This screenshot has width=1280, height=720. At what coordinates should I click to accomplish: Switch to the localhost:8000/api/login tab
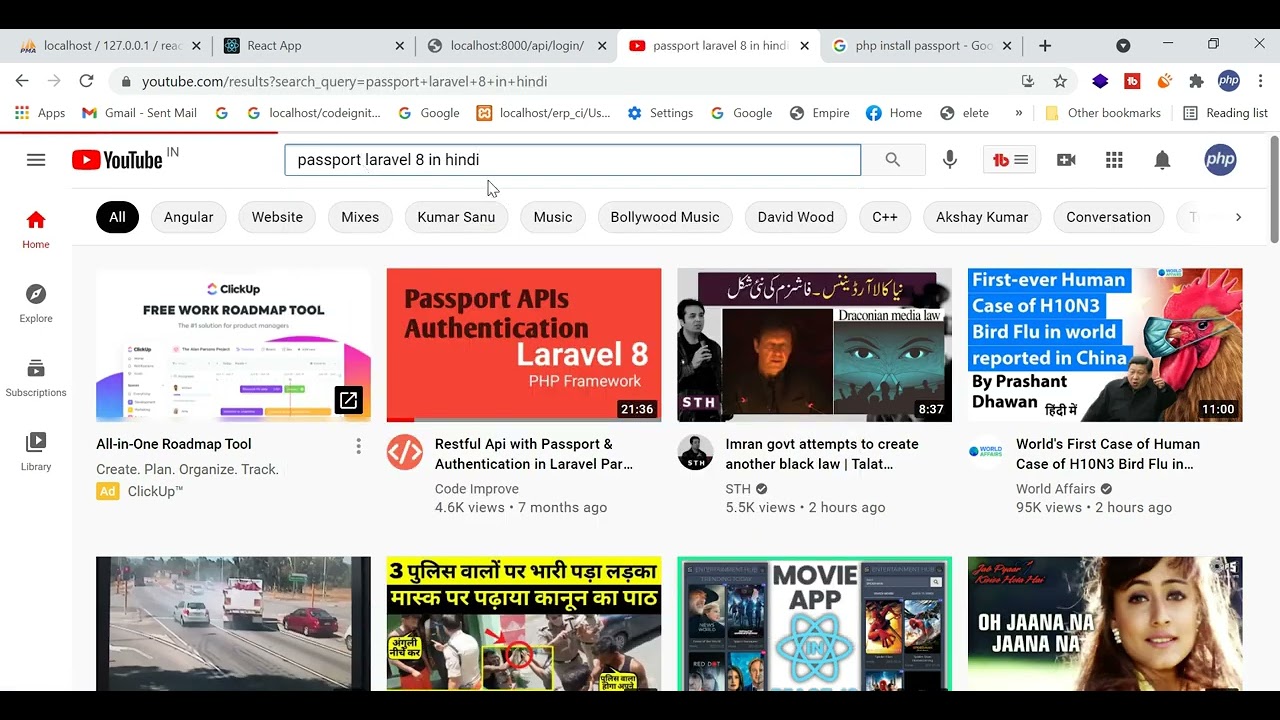click(x=517, y=45)
